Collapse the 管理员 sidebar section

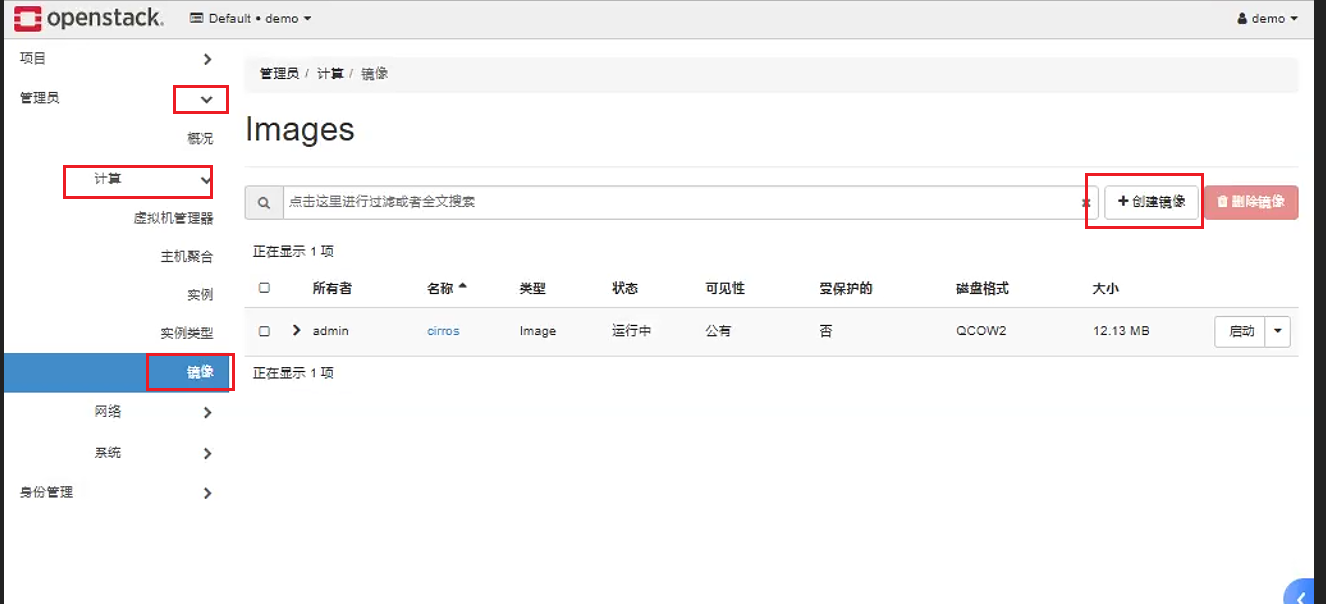tap(207, 99)
